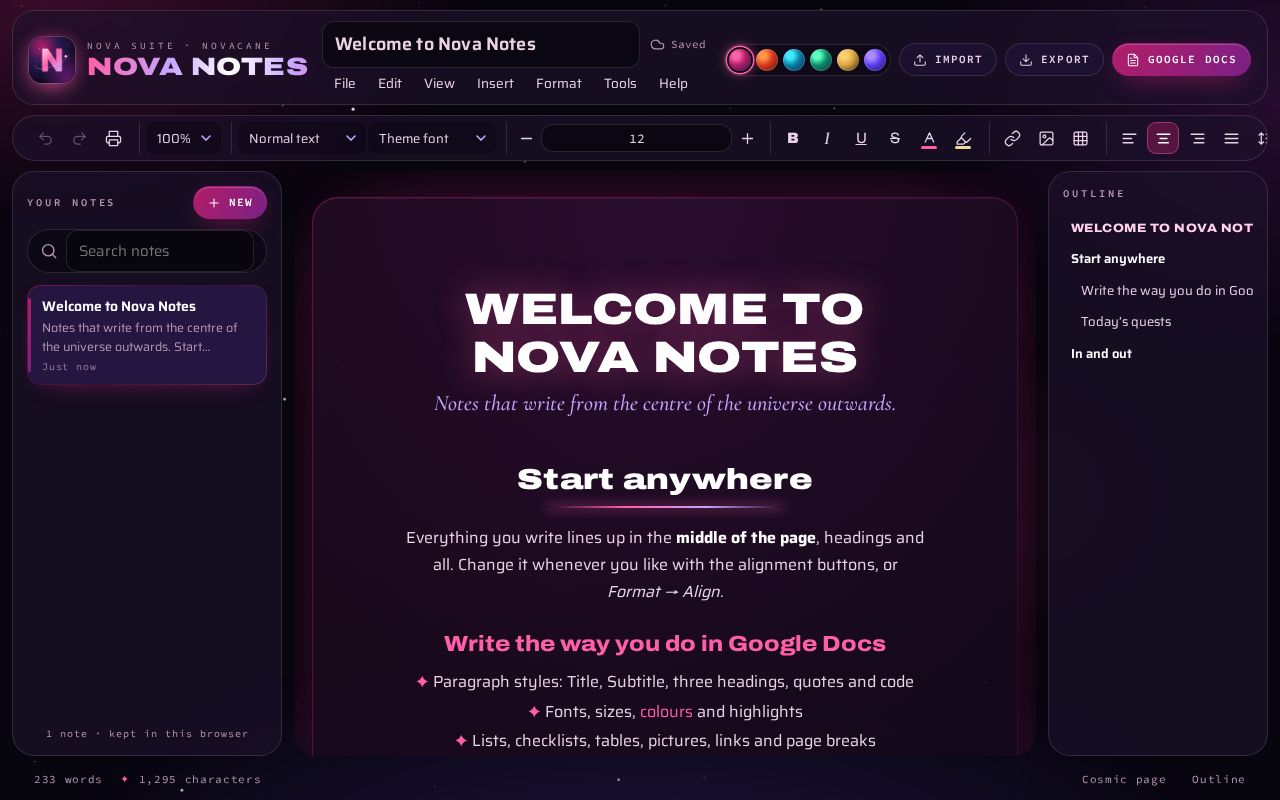
Task: Redo using the toolbar arrow
Action: tap(79, 138)
